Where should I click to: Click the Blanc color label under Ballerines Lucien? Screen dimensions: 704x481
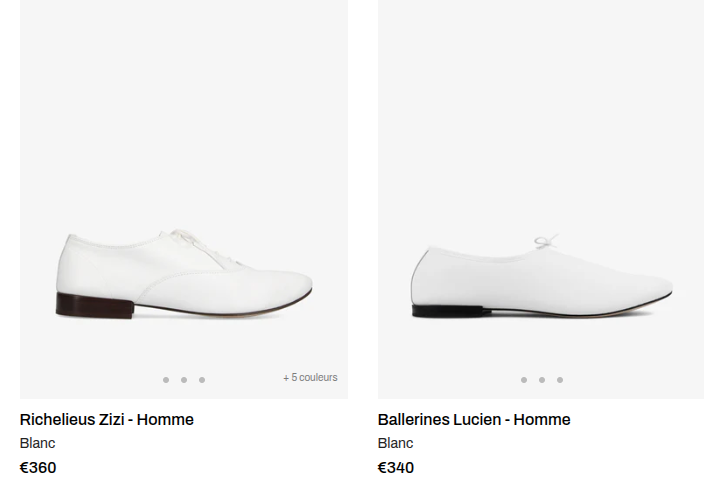pyautogui.click(x=396, y=443)
